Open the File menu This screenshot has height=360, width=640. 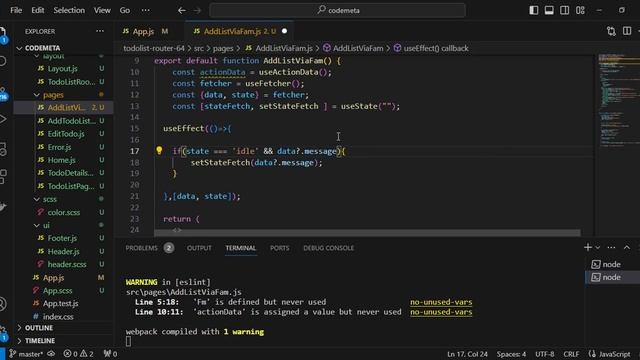(x=16, y=10)
